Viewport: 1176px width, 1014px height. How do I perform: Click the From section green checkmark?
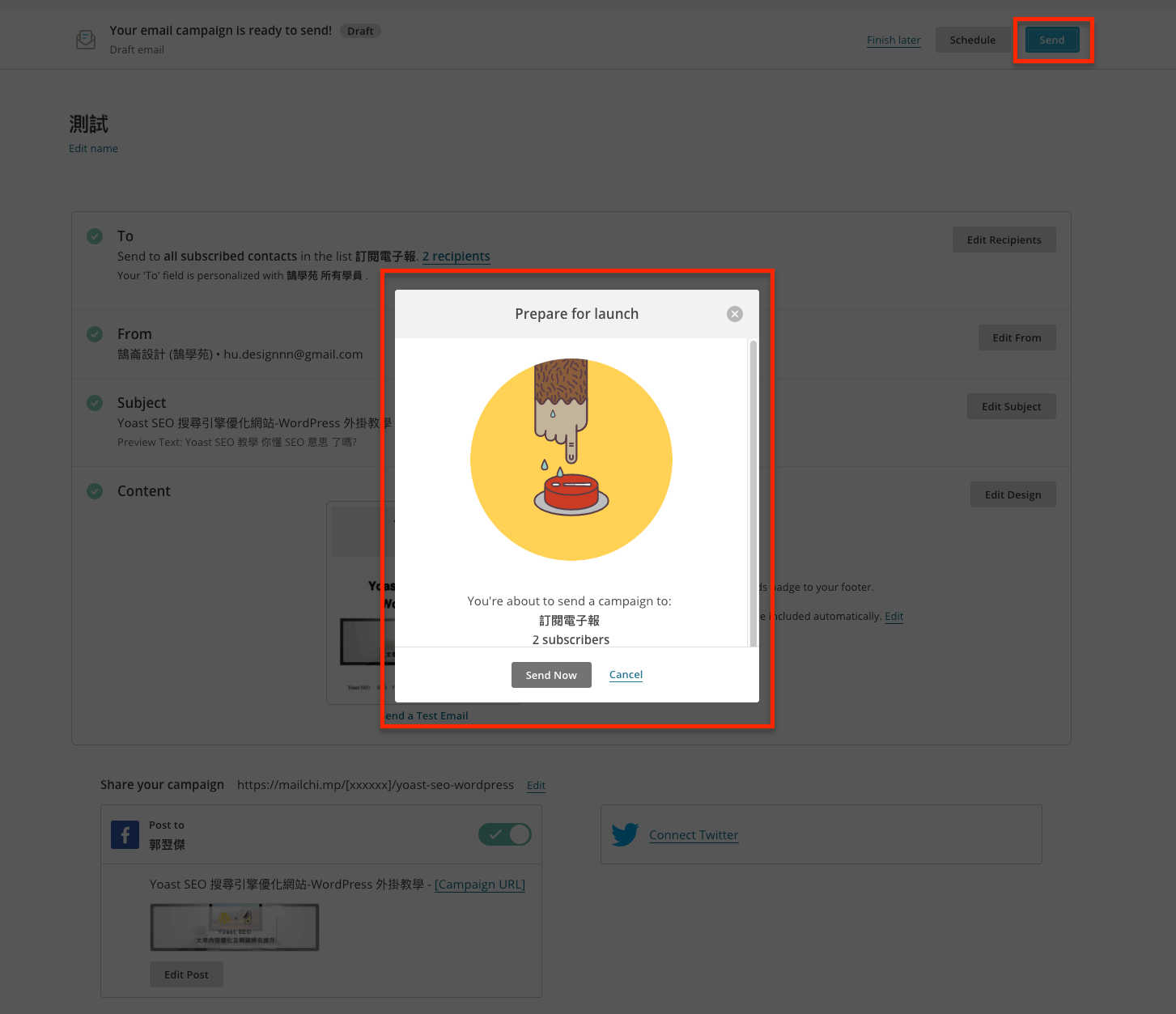pyautogui.click(x=95, y=334)
